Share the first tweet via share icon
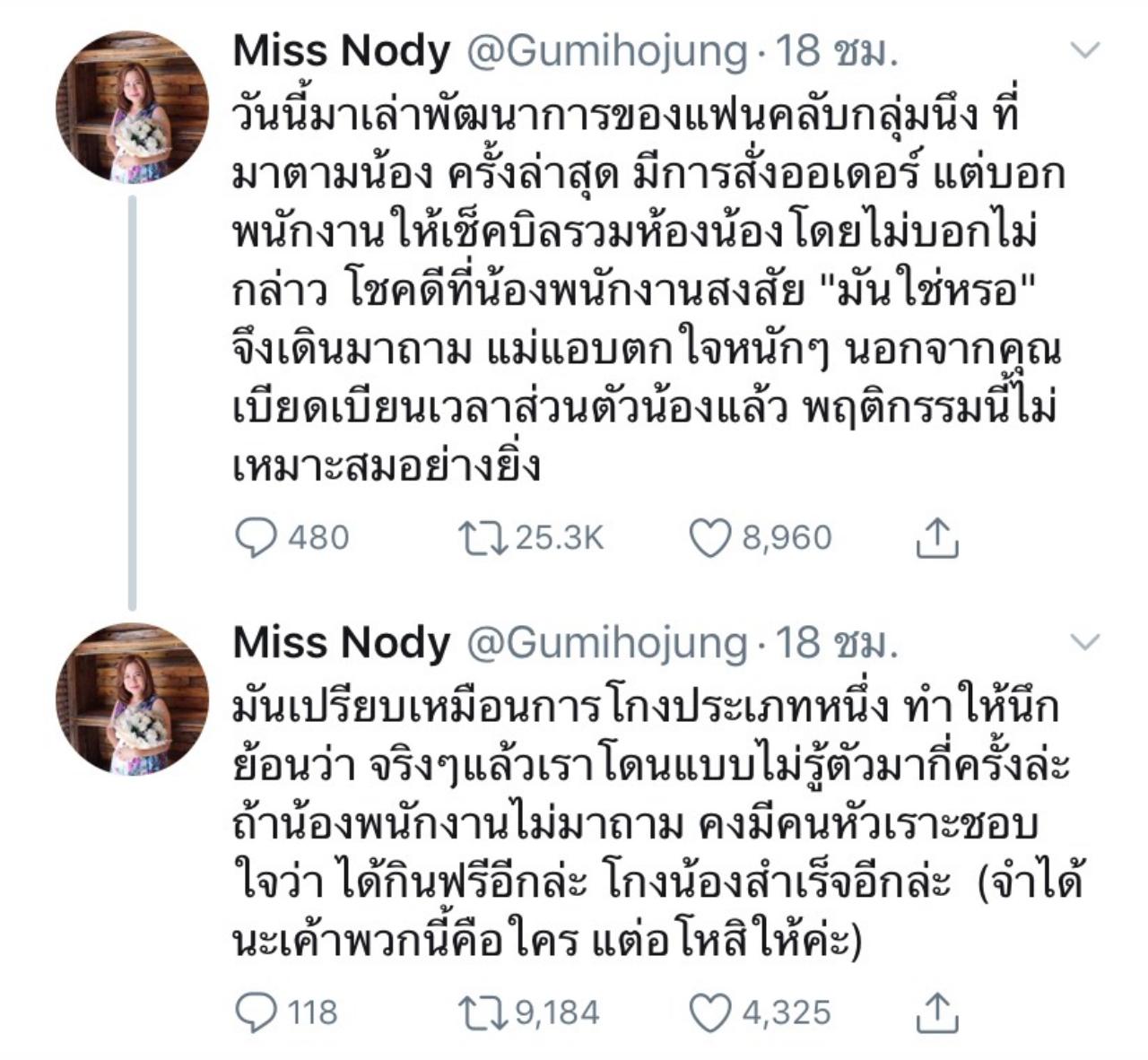1148x1060 pixels. click(x=937, y=538)
